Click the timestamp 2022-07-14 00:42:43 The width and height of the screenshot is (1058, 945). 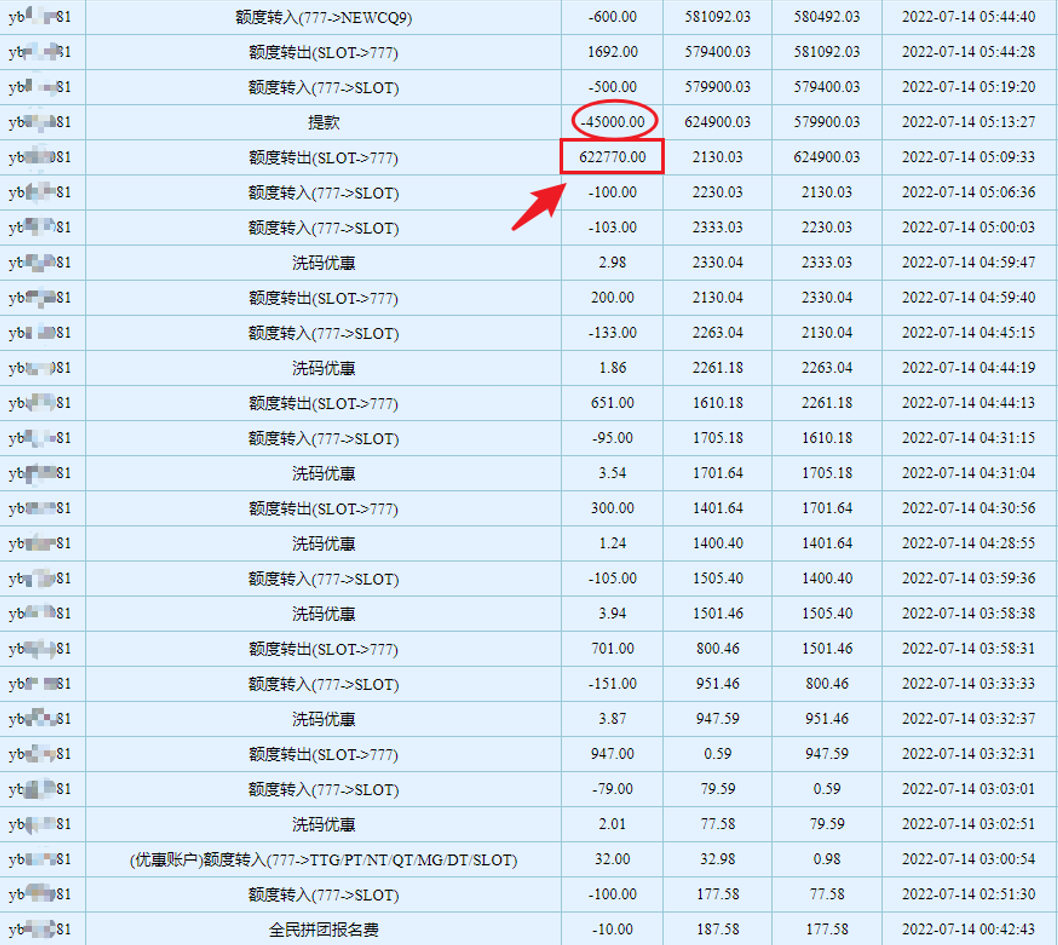[x=968, y=930]
